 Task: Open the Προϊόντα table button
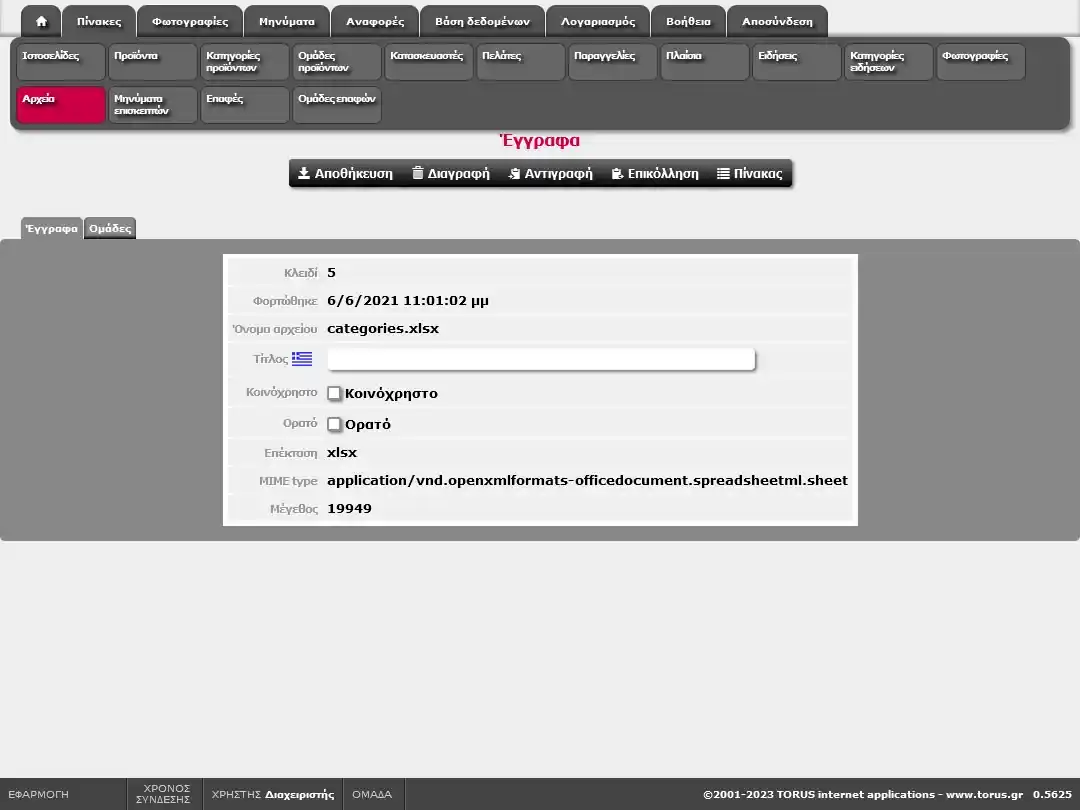pos(153,62)
